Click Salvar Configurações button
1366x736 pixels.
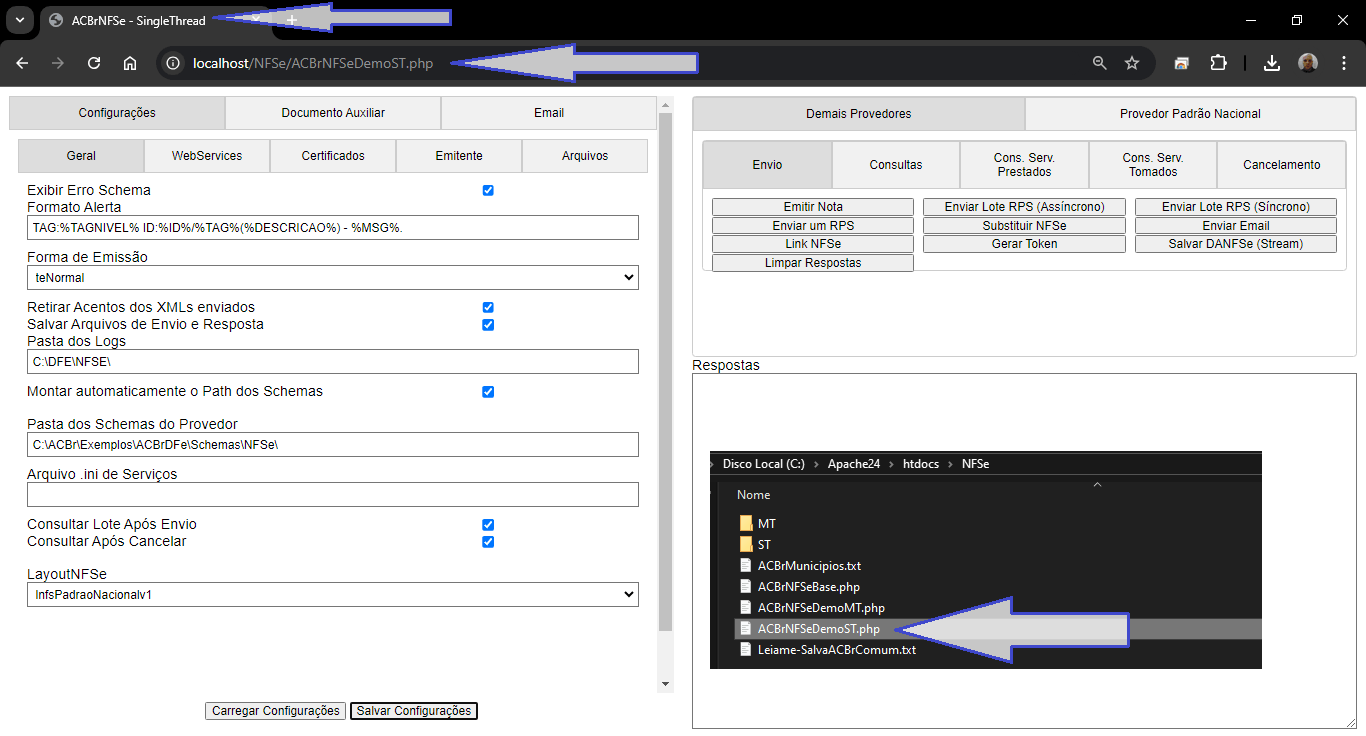[x=414, y=711]
